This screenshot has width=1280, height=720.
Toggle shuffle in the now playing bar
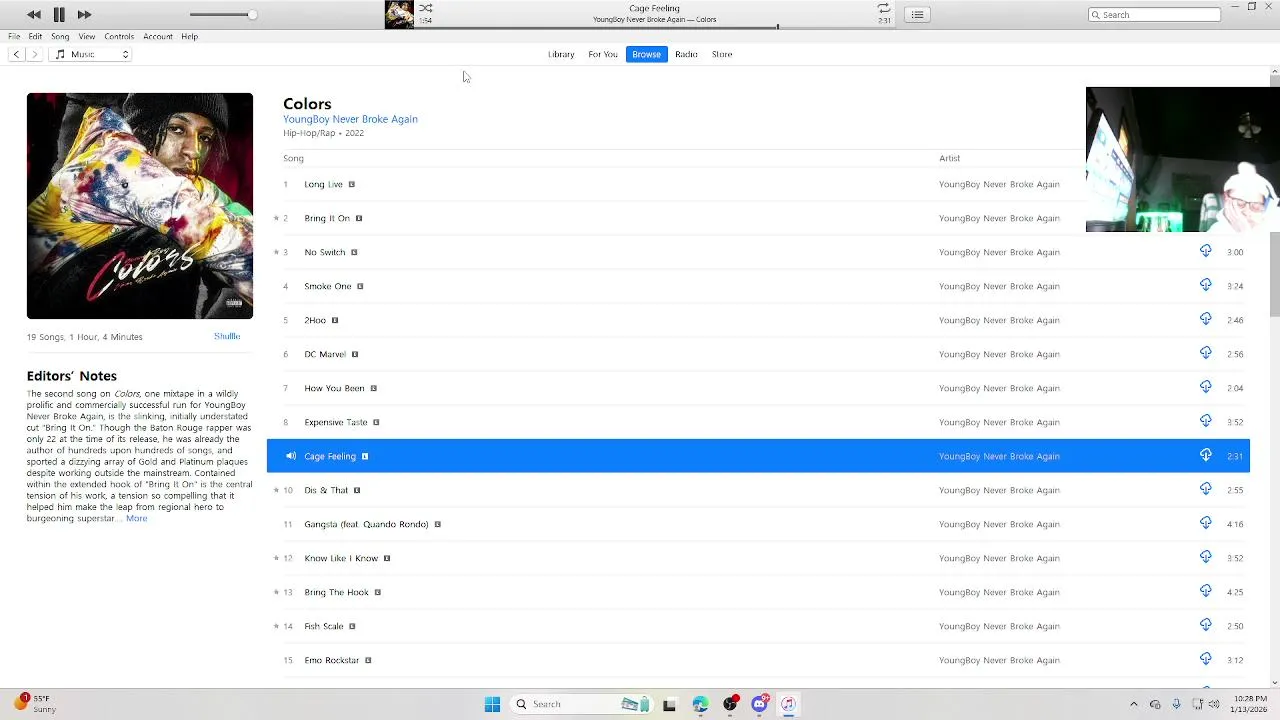426,8
